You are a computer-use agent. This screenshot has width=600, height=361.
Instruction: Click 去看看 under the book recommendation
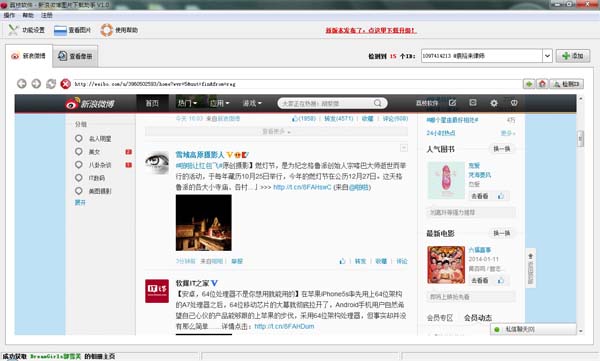click(479, 196)
